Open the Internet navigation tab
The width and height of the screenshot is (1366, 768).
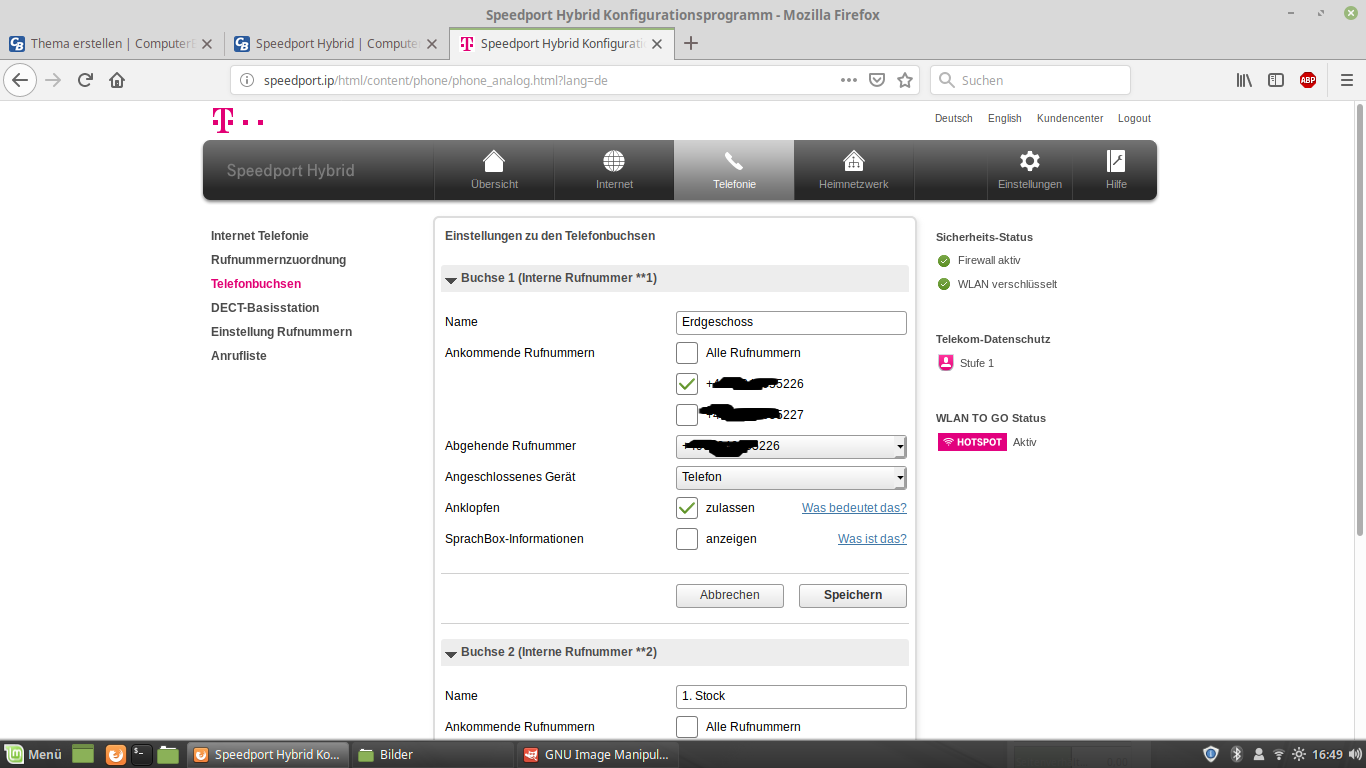point(614,170)
